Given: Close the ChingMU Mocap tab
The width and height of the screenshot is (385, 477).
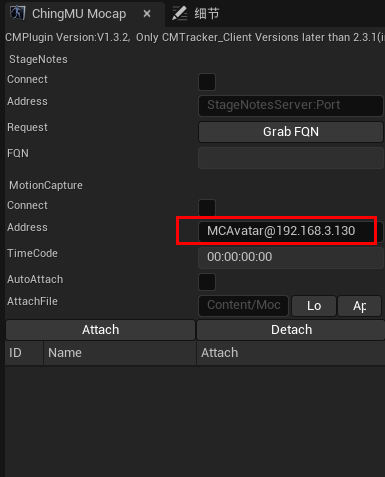Looking at the screenshot, I should [x=147, y=14].
